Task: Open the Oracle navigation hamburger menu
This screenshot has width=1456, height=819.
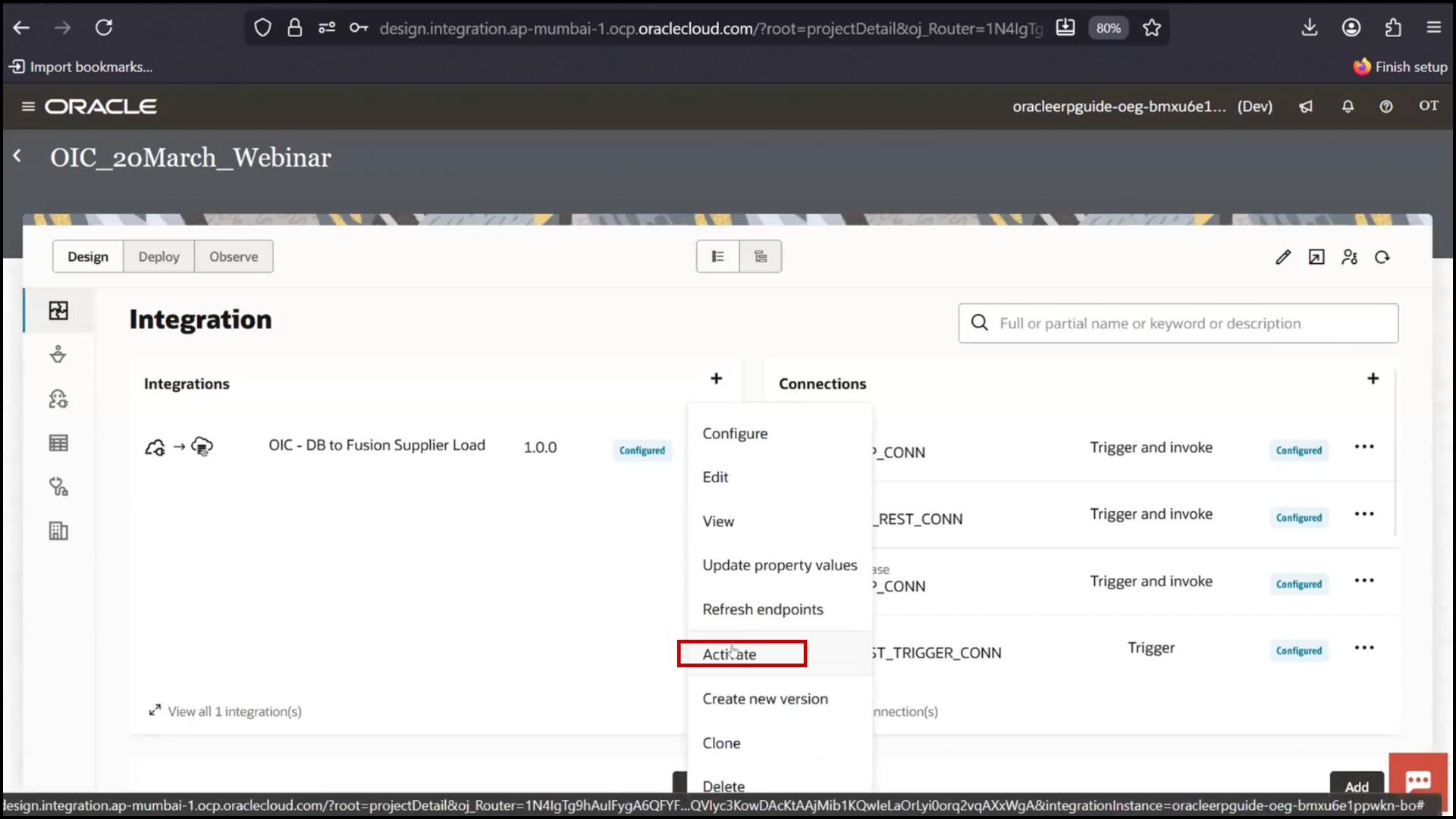Action: click(28, 106)
